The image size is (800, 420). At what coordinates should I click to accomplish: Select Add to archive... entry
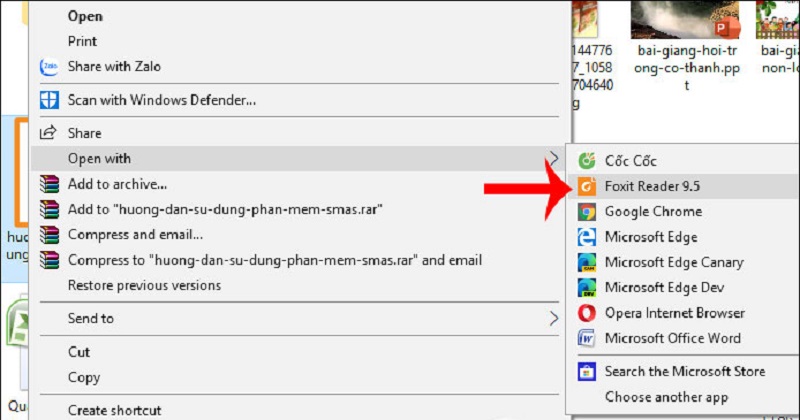tap(300, 184)
